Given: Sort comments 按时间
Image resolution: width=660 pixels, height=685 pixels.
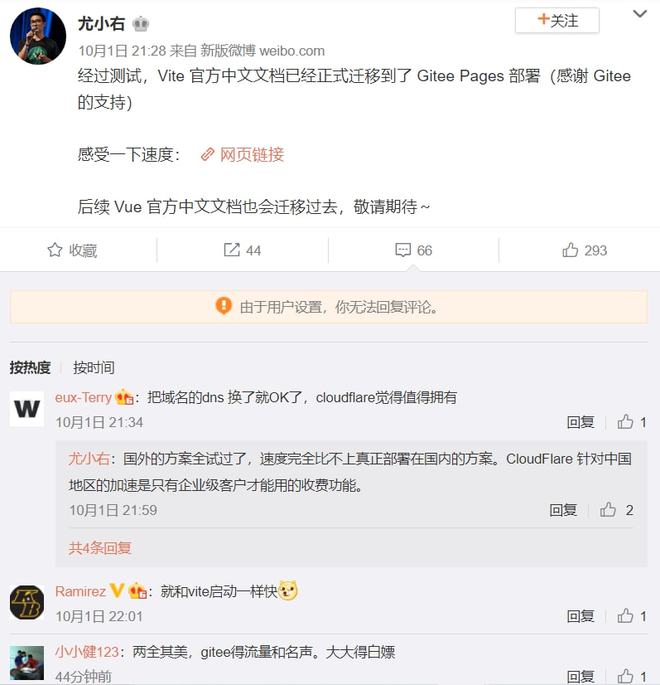Looking at the screenshot, I should (x=94, y=367).
